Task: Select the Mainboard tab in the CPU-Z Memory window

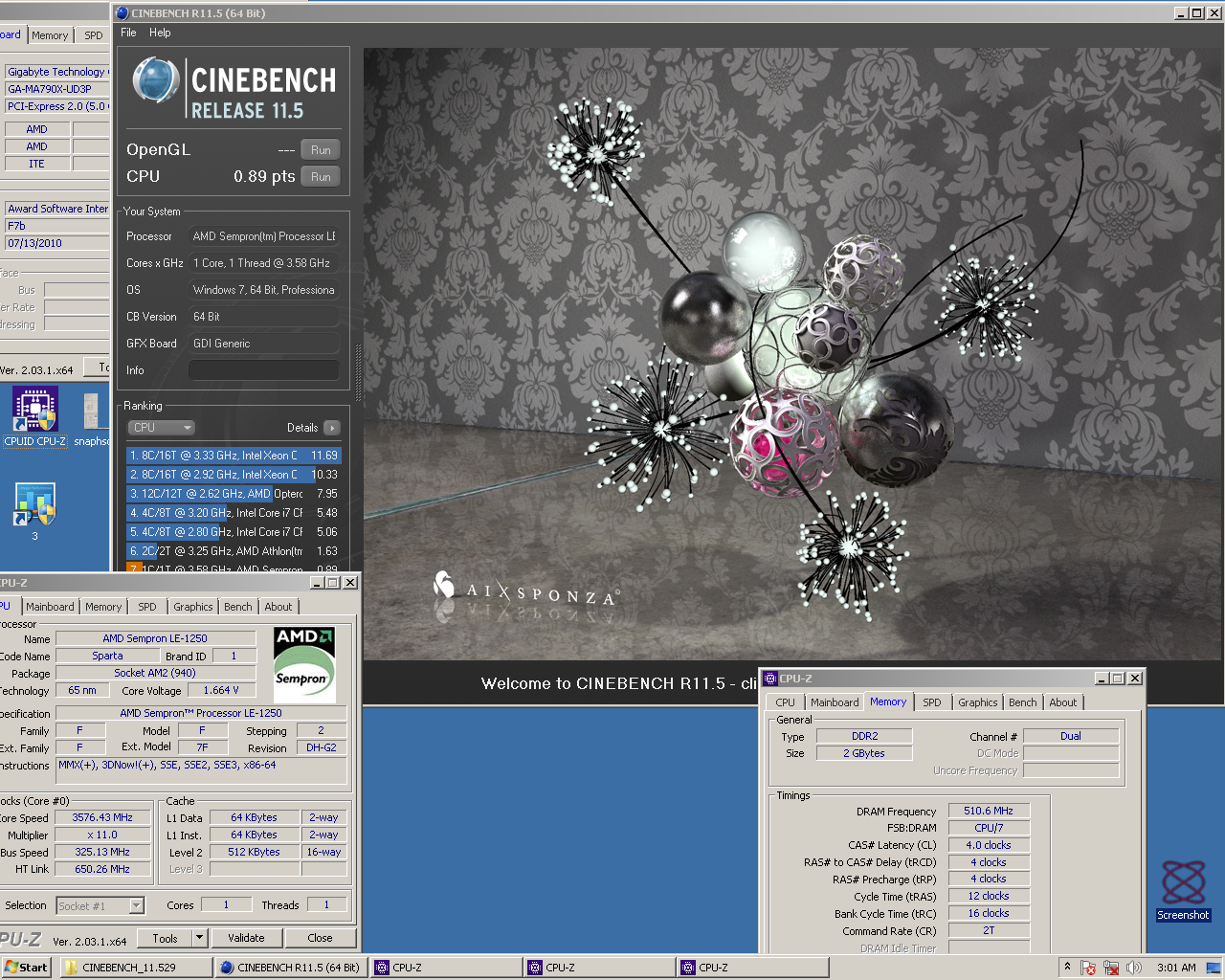Action: (x=835, y=702)
